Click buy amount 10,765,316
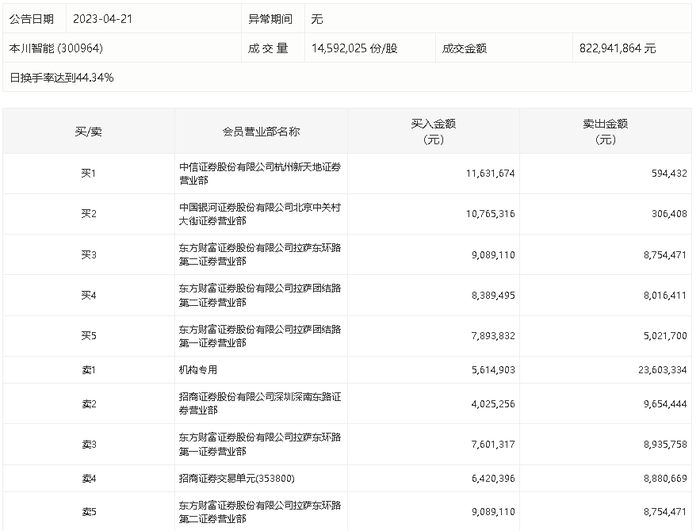The image size is (700, 531). (x=490, y=214)
